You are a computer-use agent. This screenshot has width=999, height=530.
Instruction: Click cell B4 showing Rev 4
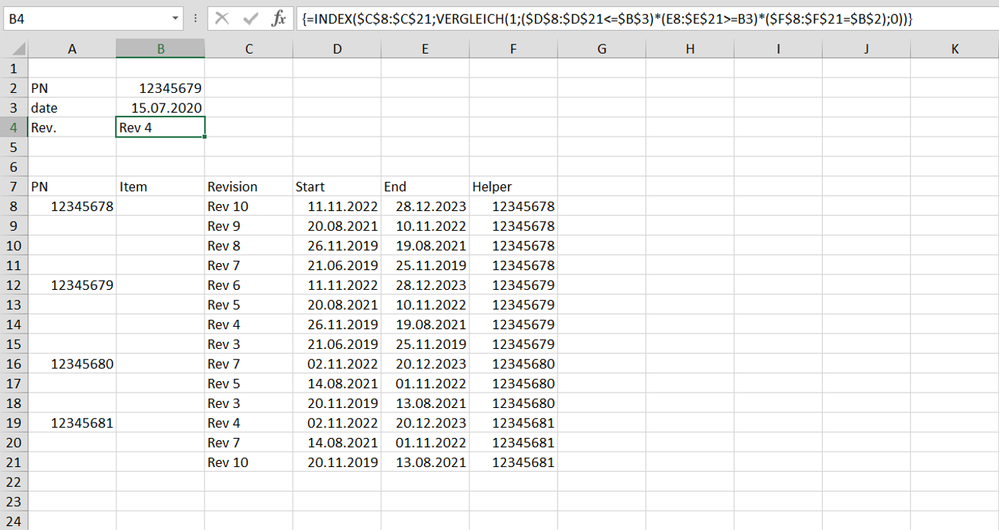point(161,127)
